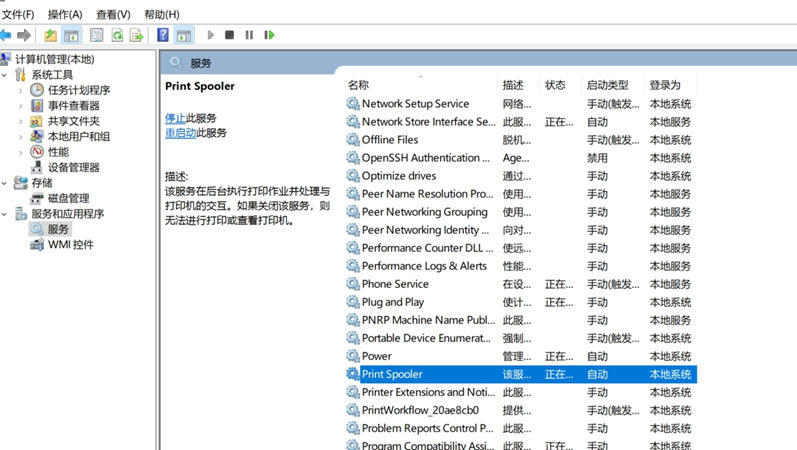Select 磁盘管理 in the tree
797x450 pixels.
coord(69,198)
